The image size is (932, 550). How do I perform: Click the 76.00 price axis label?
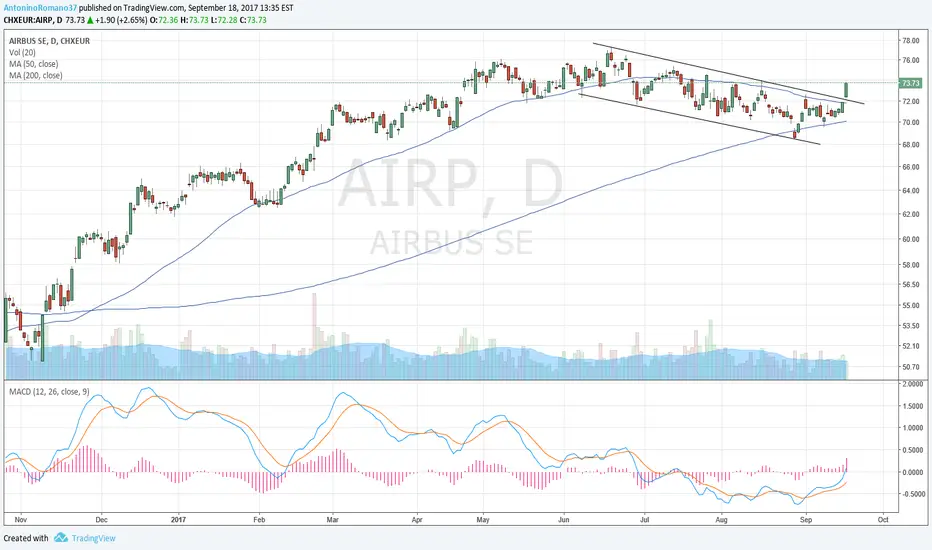click(x=911, y=60)
